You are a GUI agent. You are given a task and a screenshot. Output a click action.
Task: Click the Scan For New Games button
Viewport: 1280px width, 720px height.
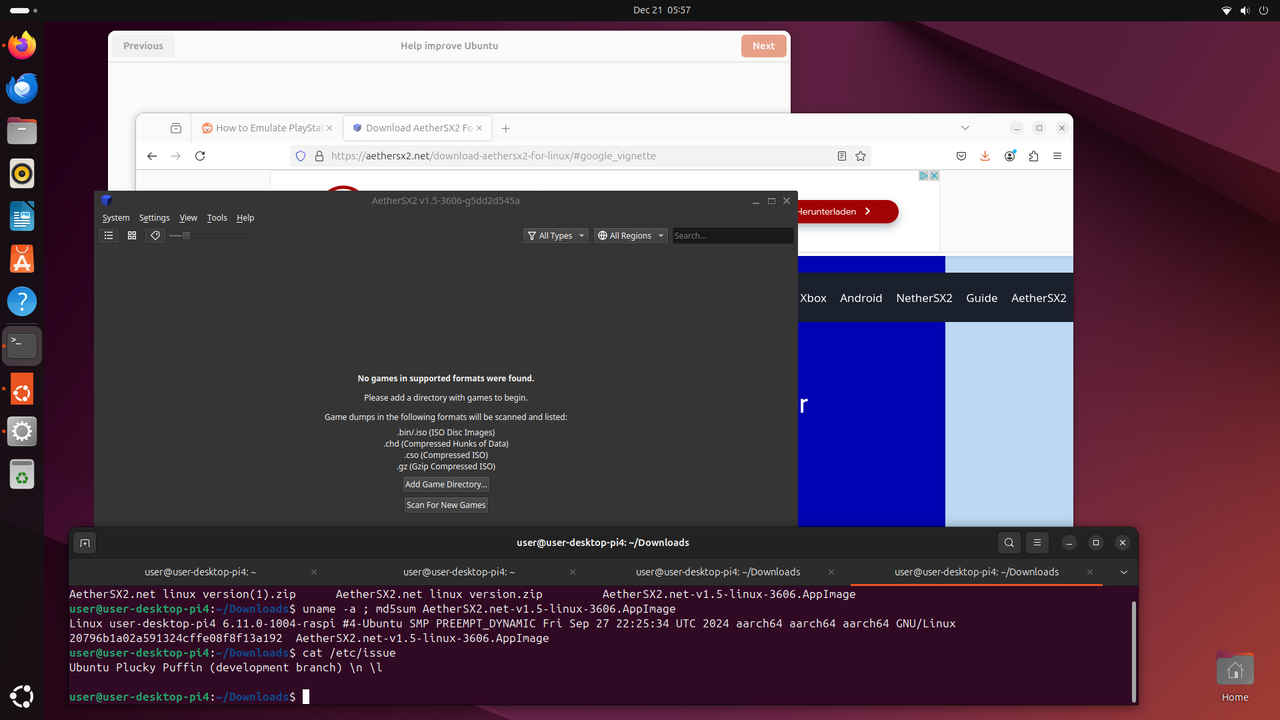click(446, 505)
